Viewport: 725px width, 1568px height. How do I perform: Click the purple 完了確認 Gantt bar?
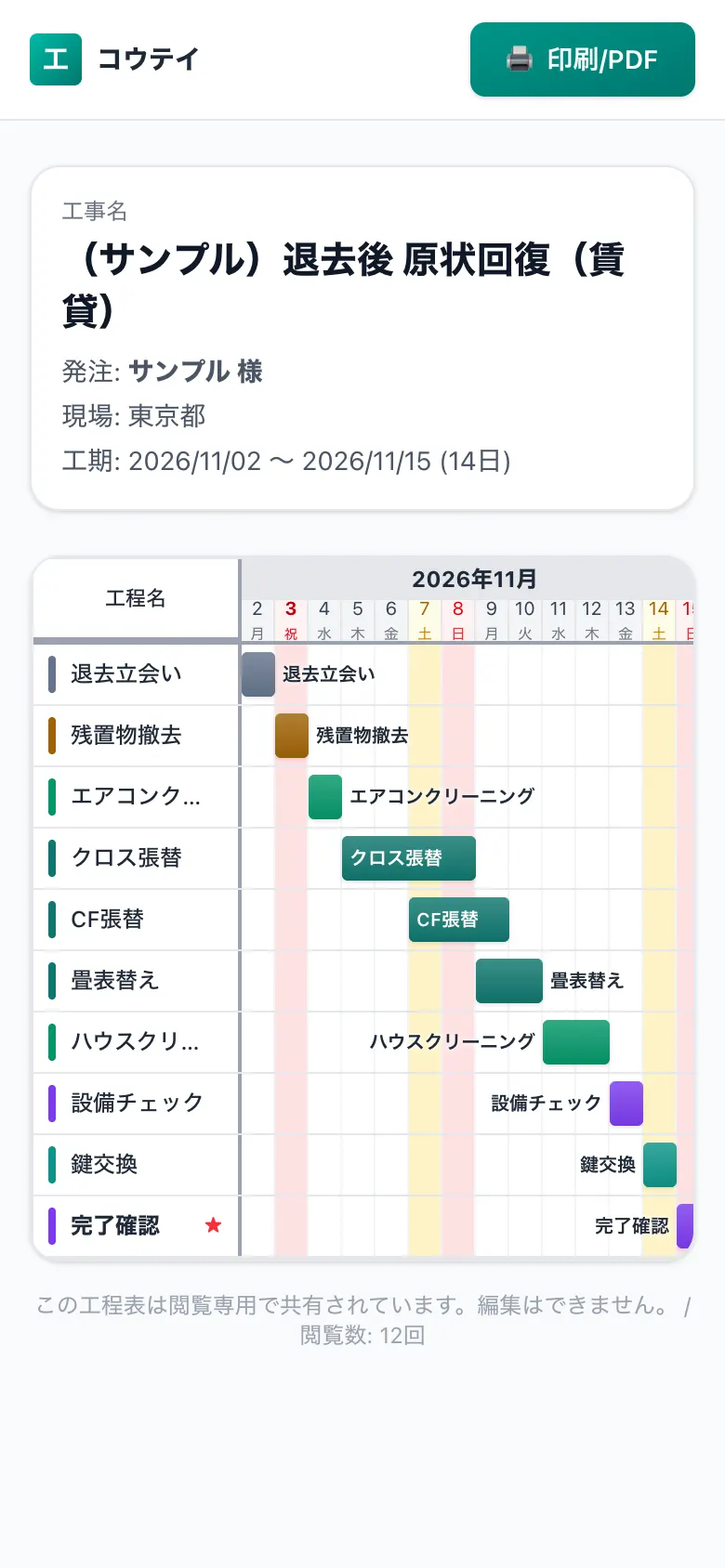click(x=685, y=1226)
